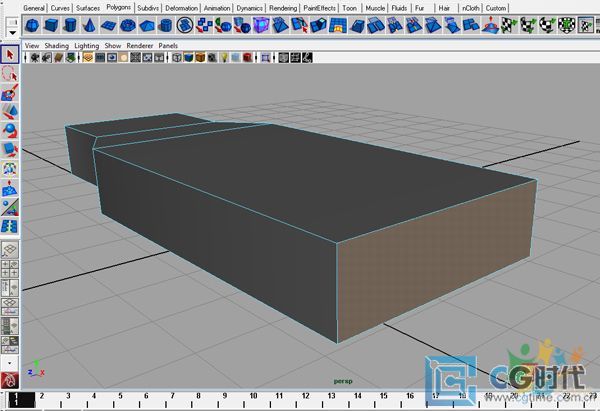Toggle the red cube shading icon
Viewport: 600px width, 411px height.
click(248, 58)
